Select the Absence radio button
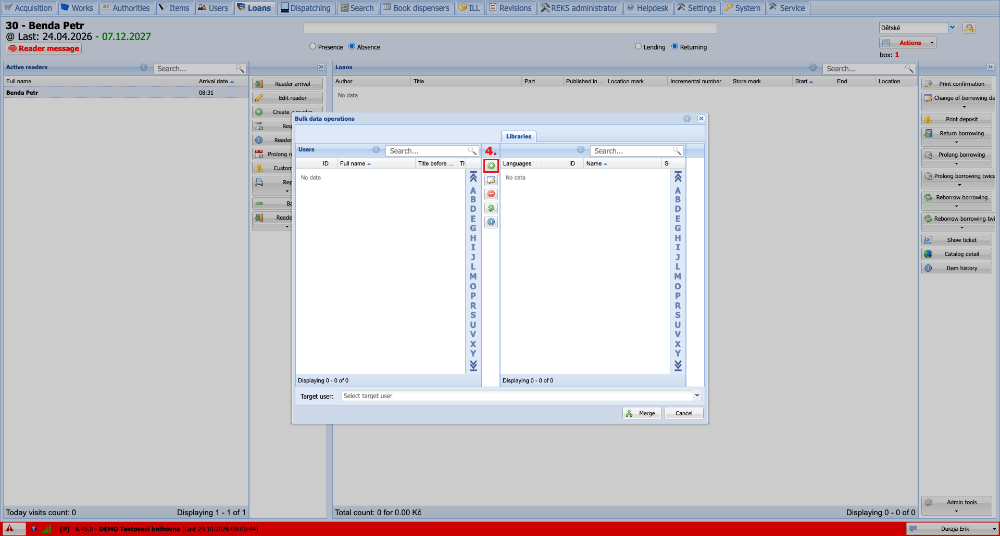1000x536 pixels. tap(351, 47)
